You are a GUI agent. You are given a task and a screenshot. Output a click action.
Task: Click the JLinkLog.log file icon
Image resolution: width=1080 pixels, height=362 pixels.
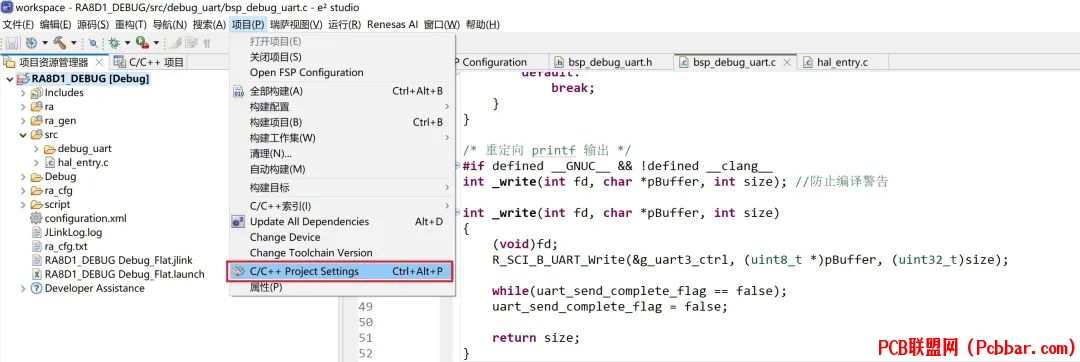click(x=37, y=232)
